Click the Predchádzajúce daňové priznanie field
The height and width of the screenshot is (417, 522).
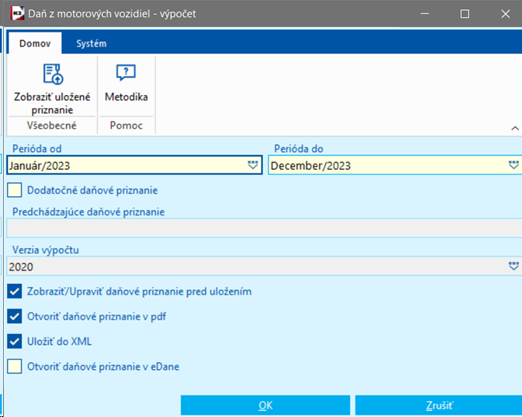pos(264,228)
